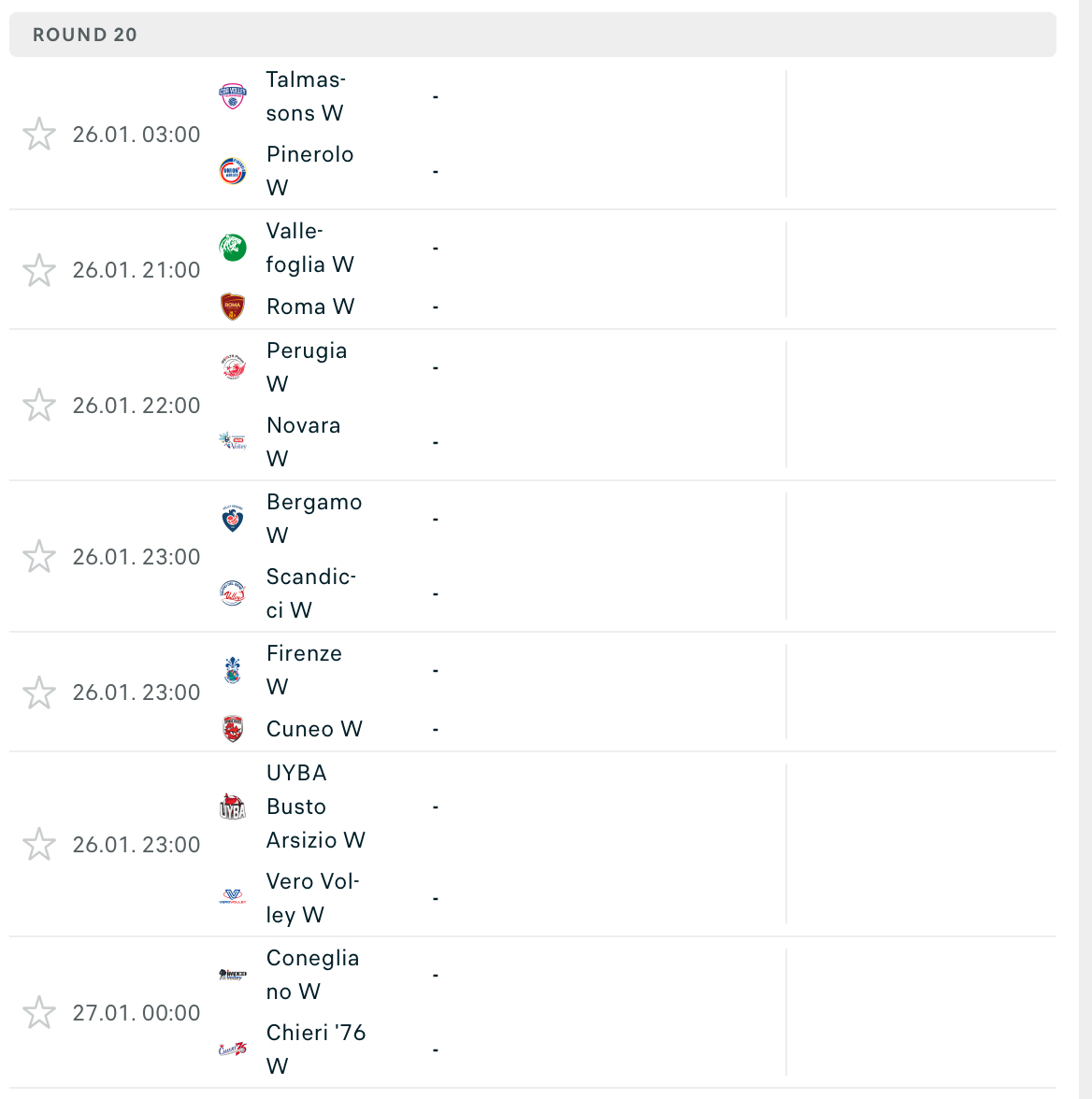Image resolution: width=1092 pixels, height=1099 pixels.
Task: Click the ROUND 20 header bar
Action: 533,35
